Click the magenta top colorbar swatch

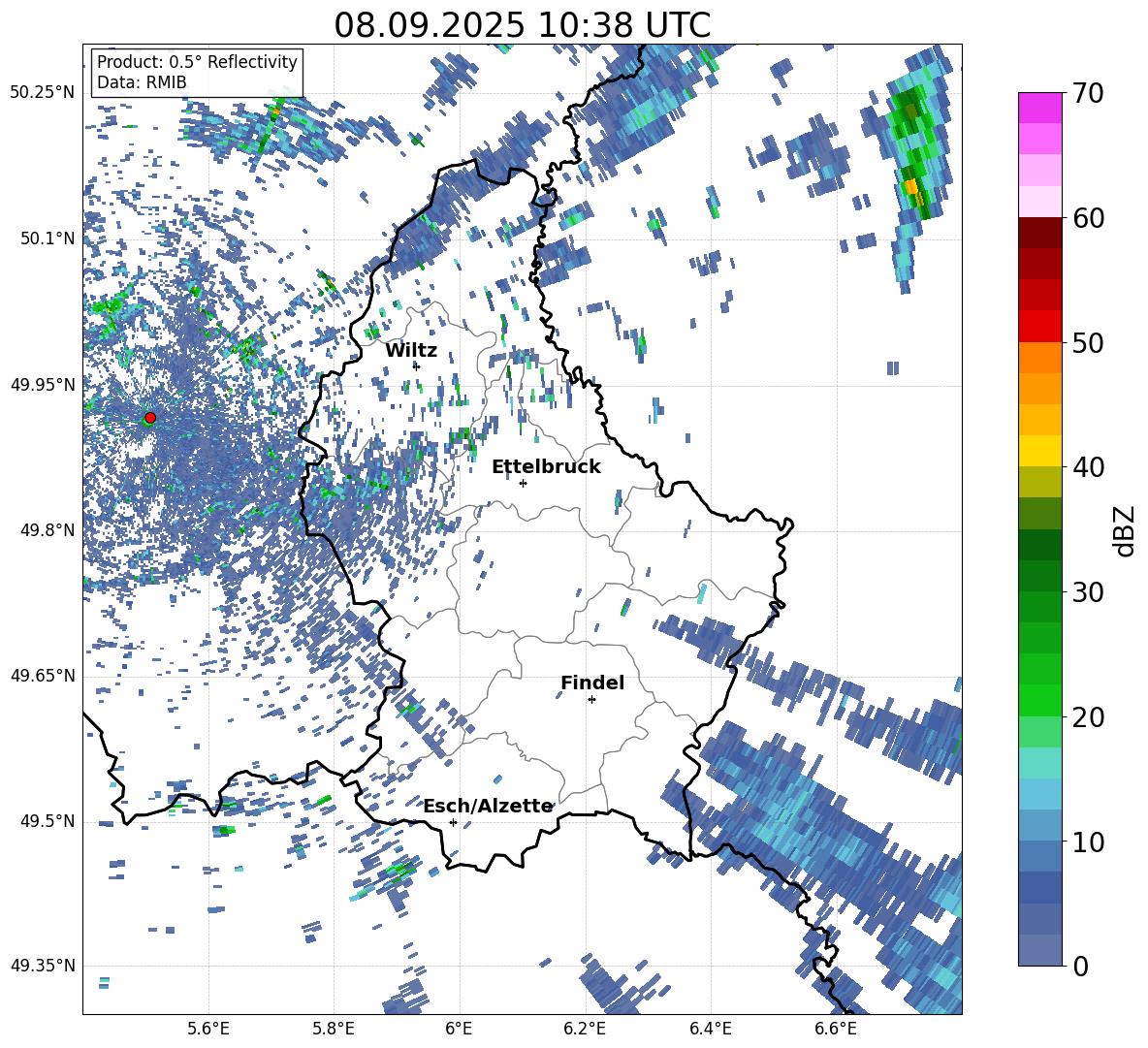[1039, 108]
